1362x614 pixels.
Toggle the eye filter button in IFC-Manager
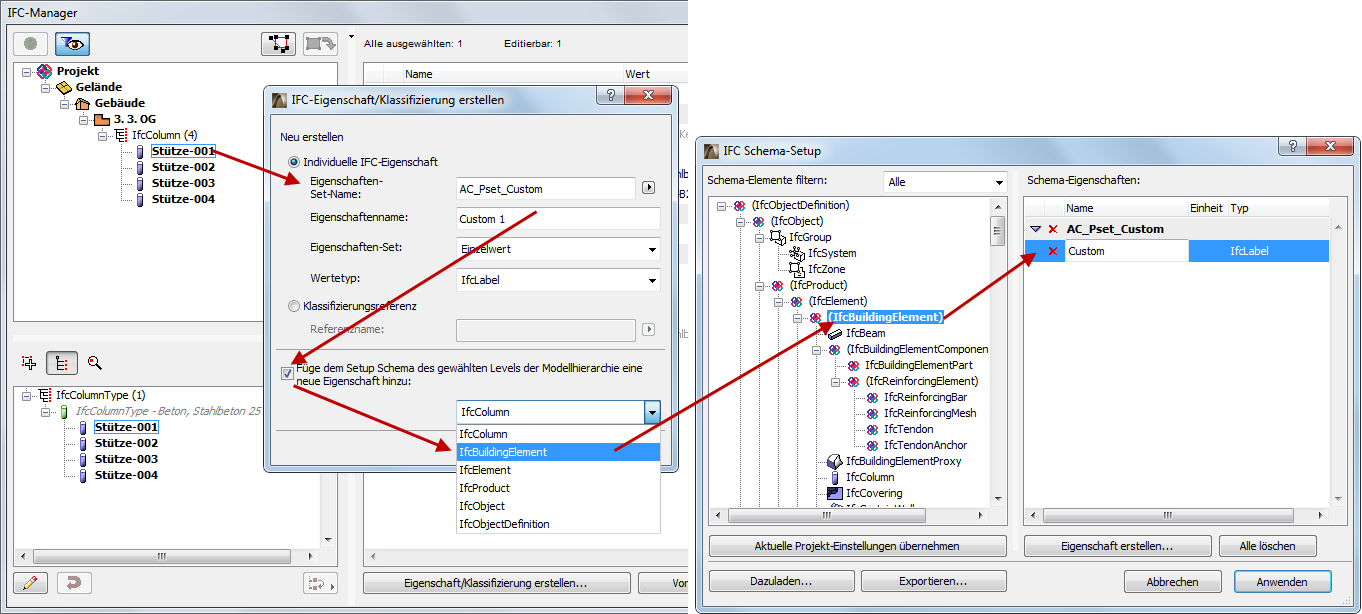tap(71, 44)
